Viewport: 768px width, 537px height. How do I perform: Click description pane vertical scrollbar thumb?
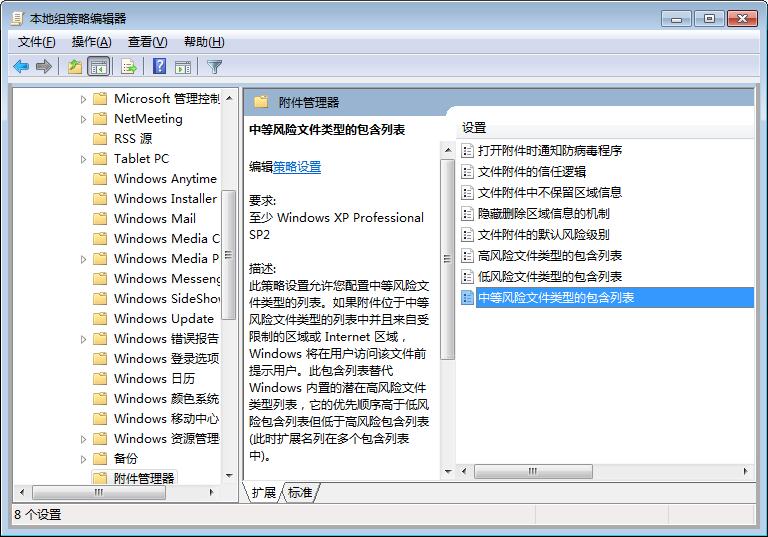click(447, 259)
